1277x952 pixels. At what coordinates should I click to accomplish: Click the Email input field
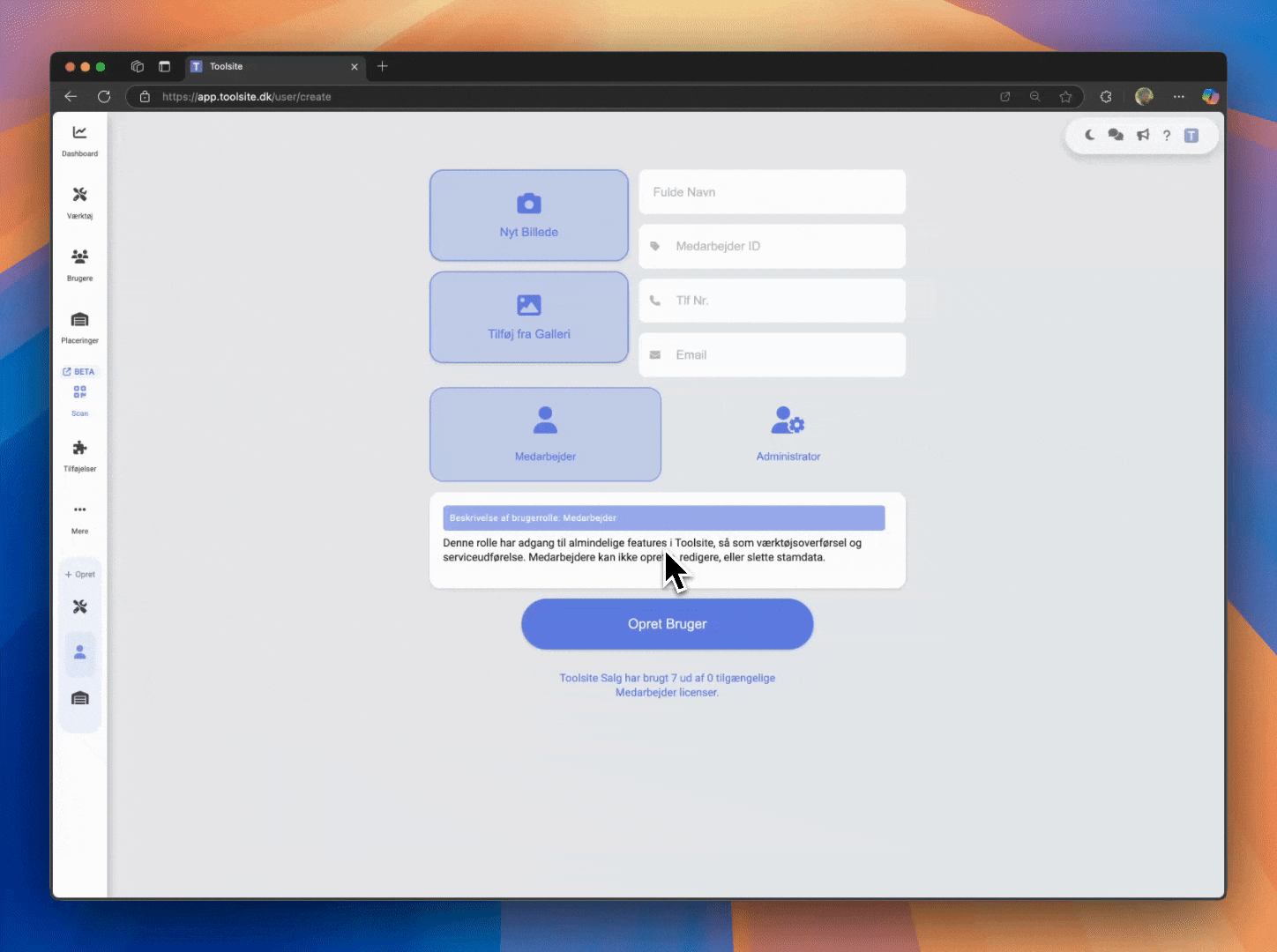click(772, 355)
